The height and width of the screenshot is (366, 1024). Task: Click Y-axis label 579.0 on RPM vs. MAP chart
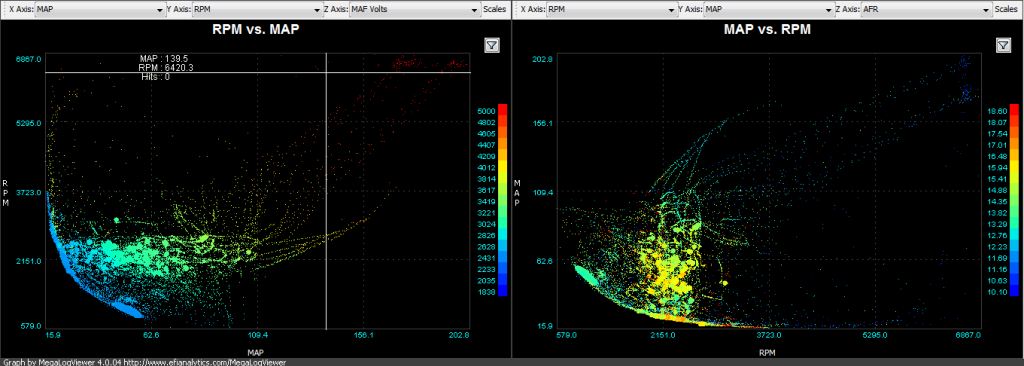coord(30,325)
